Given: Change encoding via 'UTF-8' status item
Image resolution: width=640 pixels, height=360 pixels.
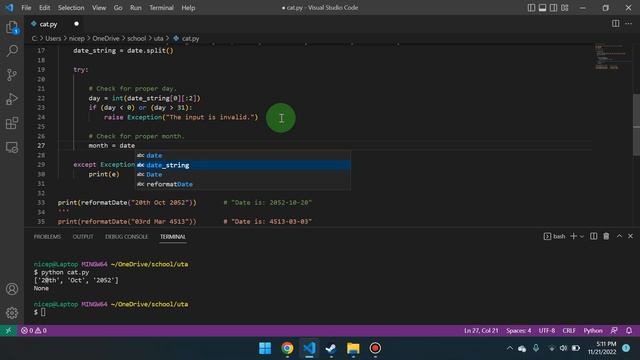Looking at the screenshot, I should [547, 331].
